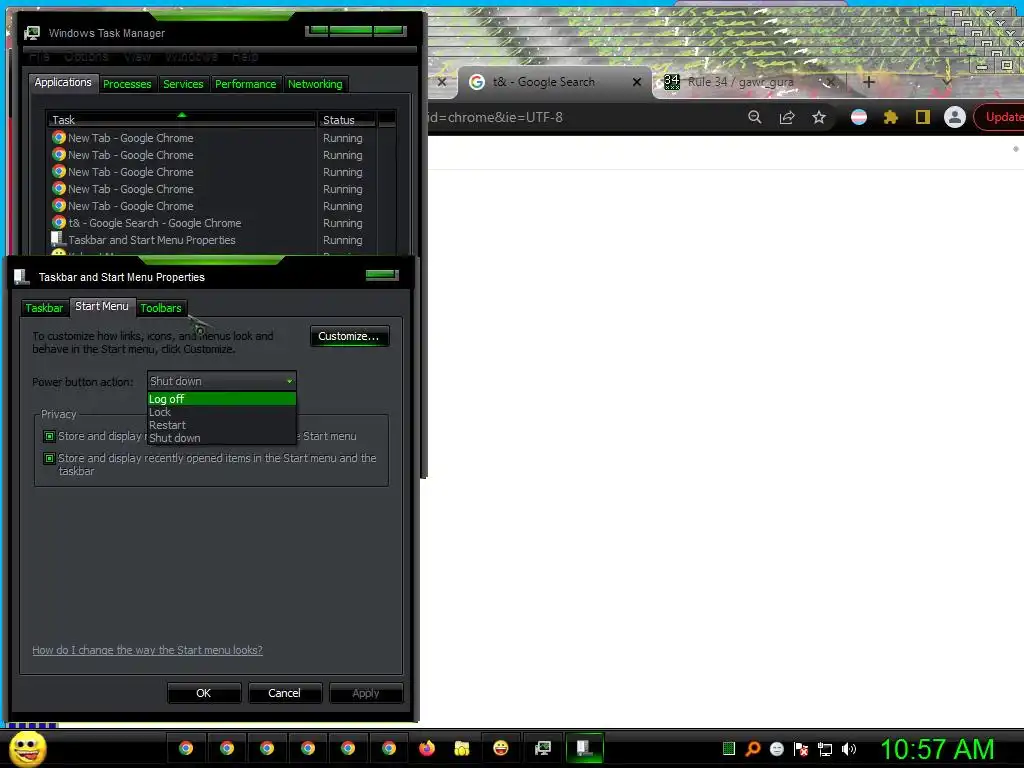1024x768 pixels.
Task: Toggle Chrome side panel icon
Action: (923, 118)
